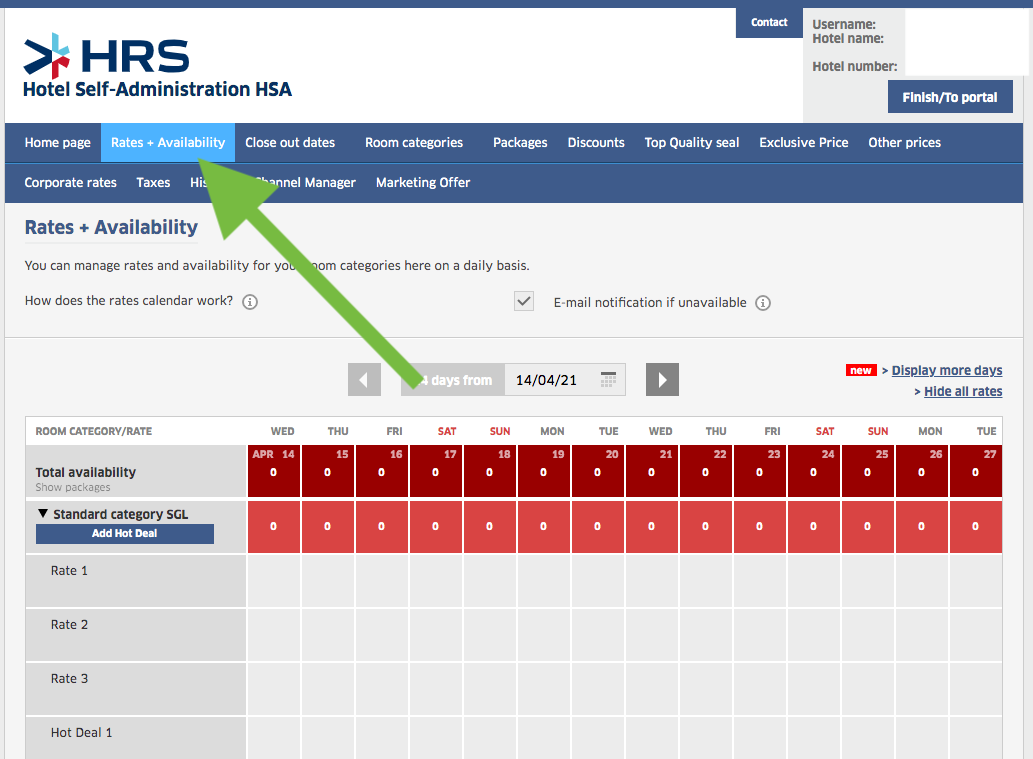Image resolution: width=1033 pixels, height=759 pixels.
Task: Open the calendar date picker icon
Action: point(608,380)
